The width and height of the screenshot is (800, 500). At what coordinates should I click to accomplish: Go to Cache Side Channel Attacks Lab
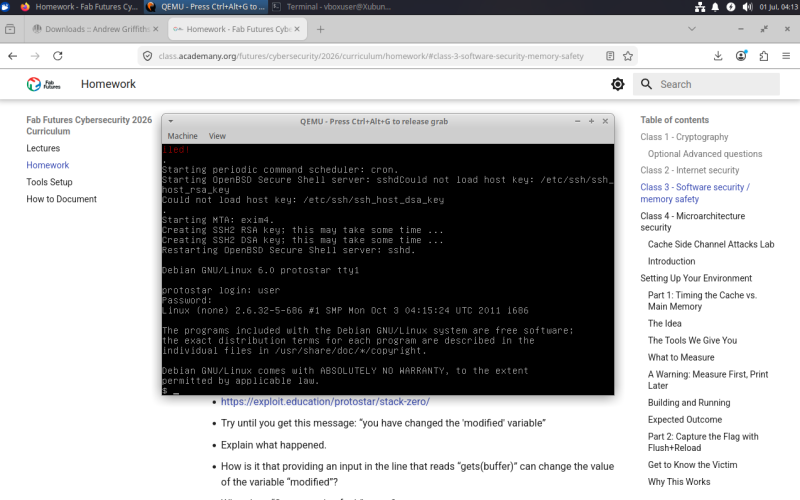pos(711,244)
